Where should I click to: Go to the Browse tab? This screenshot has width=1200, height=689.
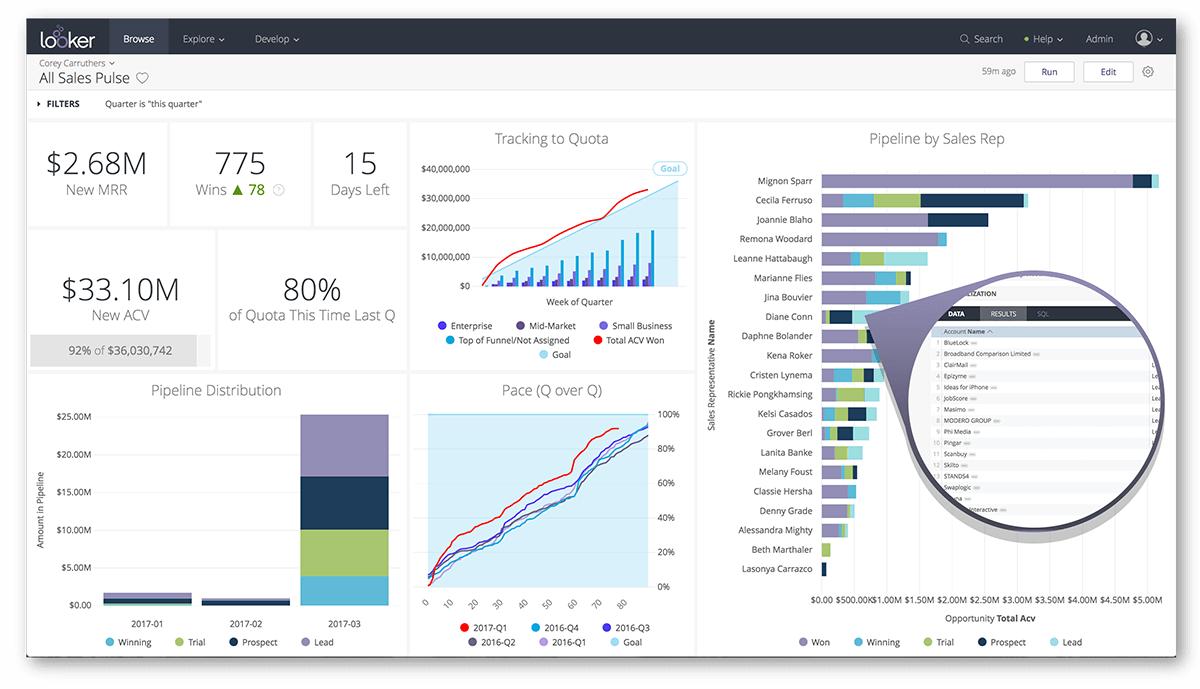tap(139, 39)
